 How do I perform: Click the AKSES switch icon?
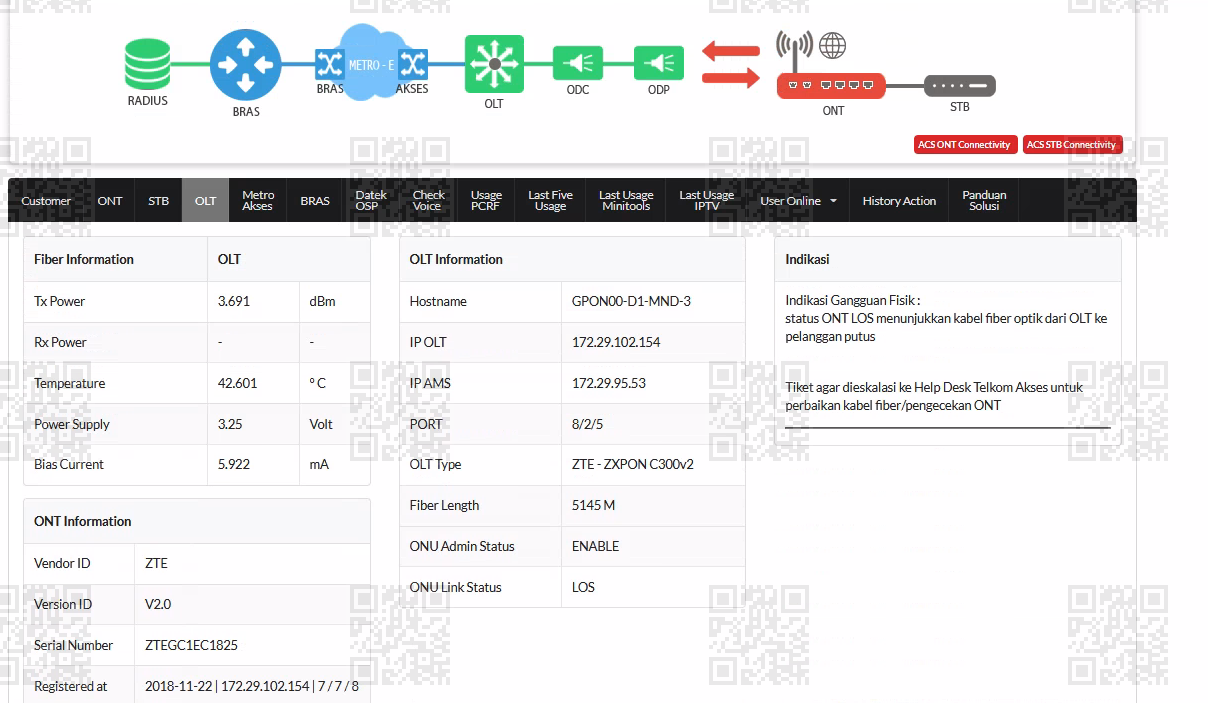click(x=413, y=65)
